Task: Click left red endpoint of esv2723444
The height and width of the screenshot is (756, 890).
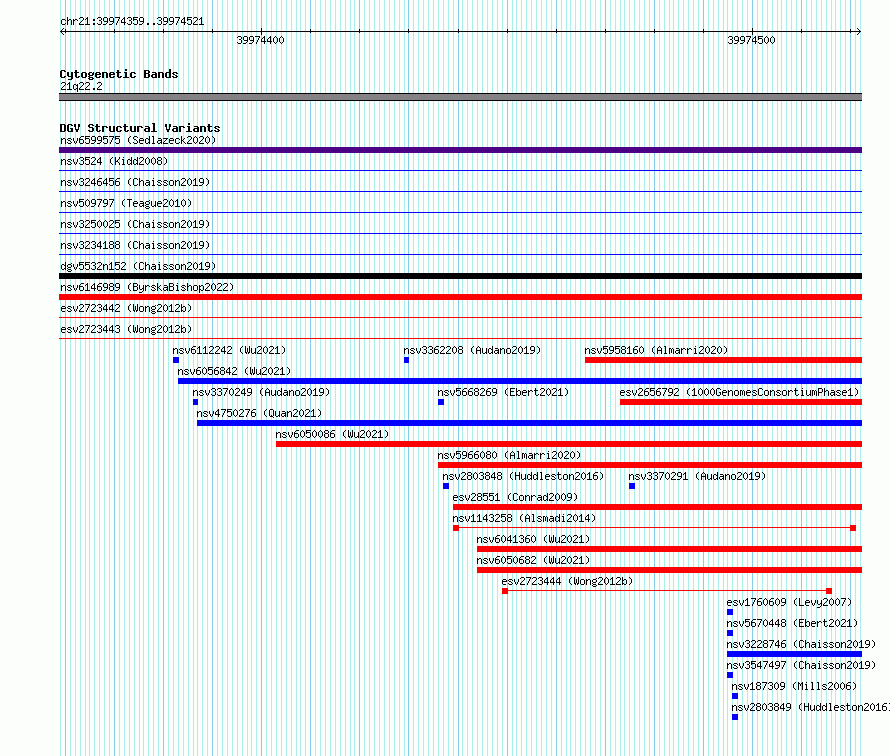Action: [x=505, y=591]
